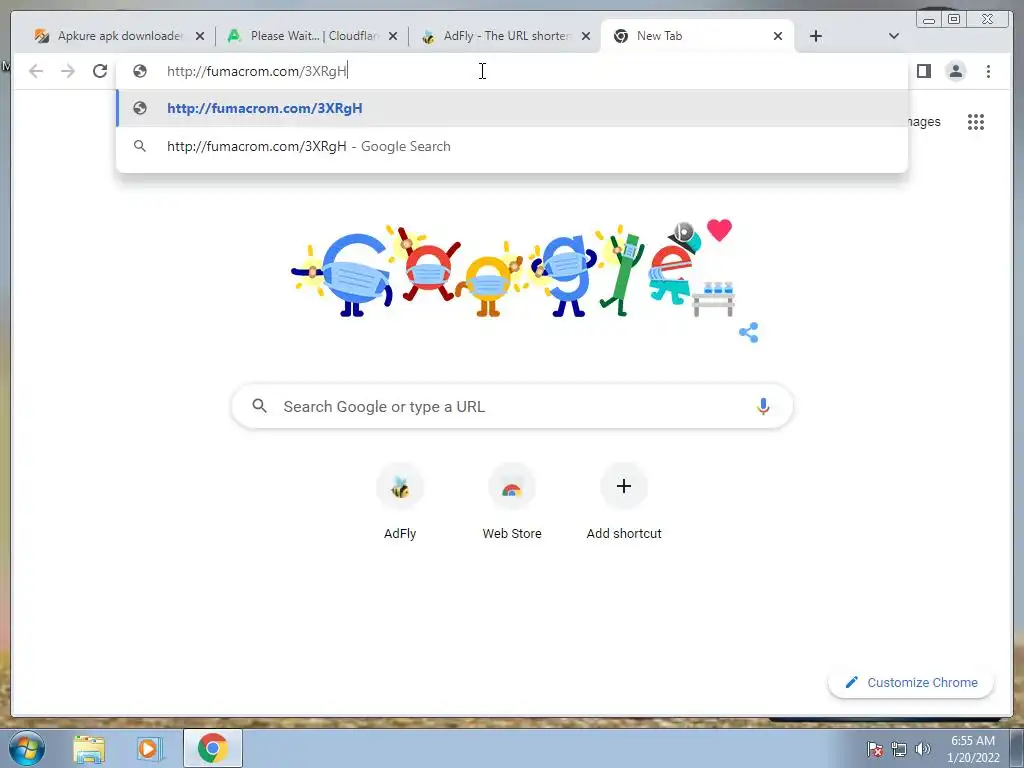This screenshot has width=1024, height=768.
Task: Click the voice search microphone
Action: 763,406
